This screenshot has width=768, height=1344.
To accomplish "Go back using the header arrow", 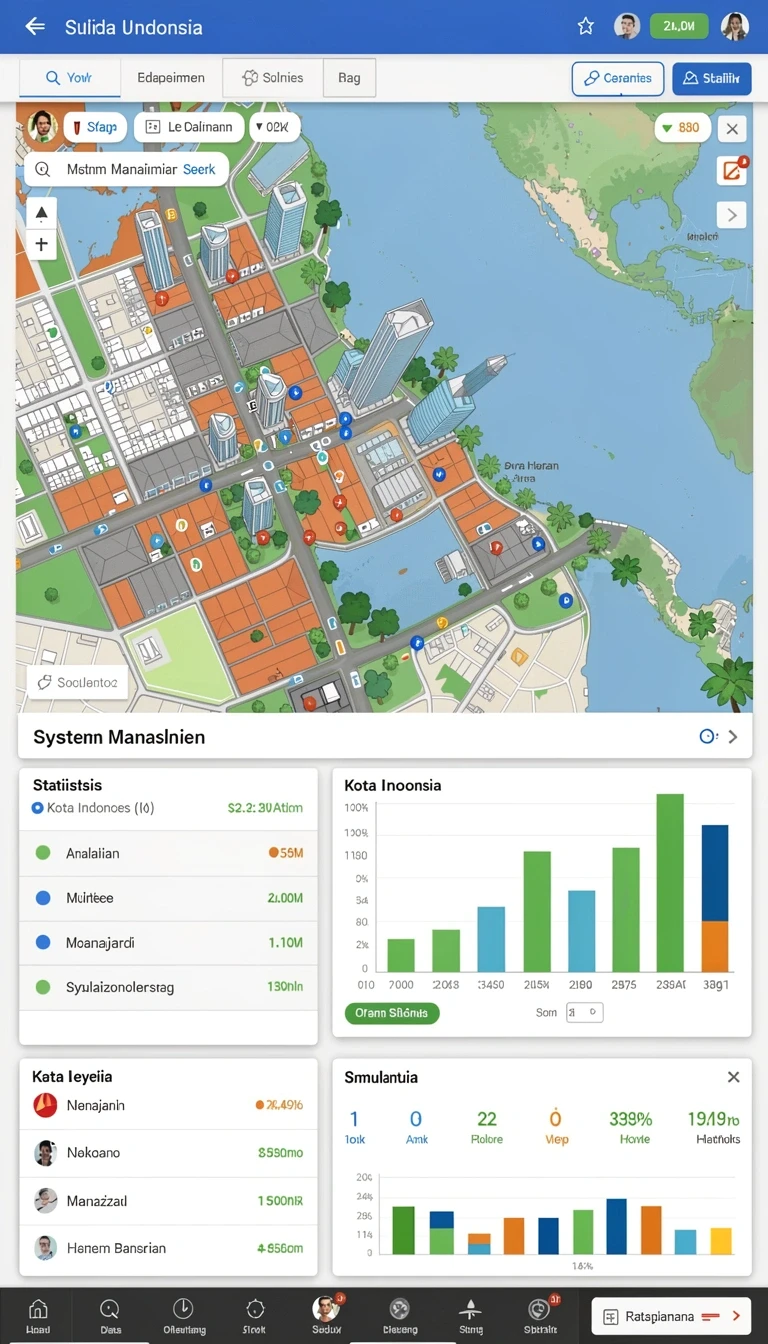I will pos(35,27).
